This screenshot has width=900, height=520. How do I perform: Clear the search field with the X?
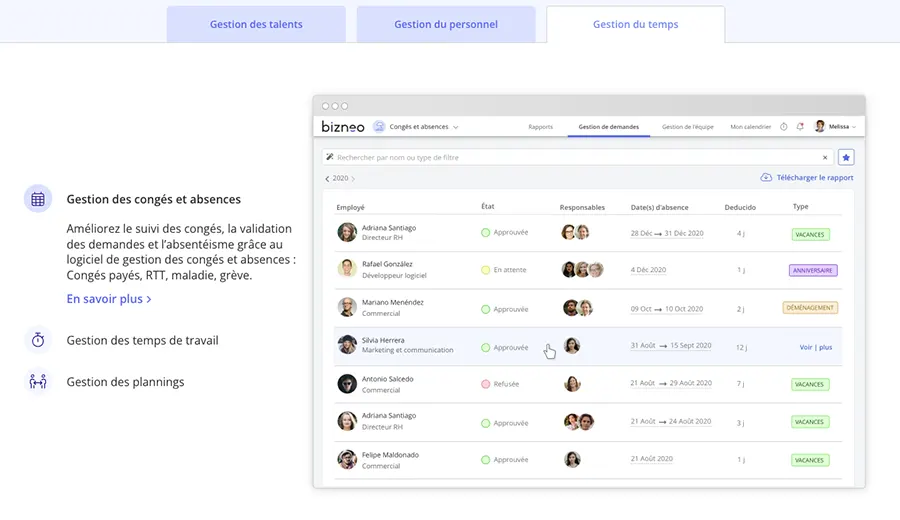[x=825, y=157]
